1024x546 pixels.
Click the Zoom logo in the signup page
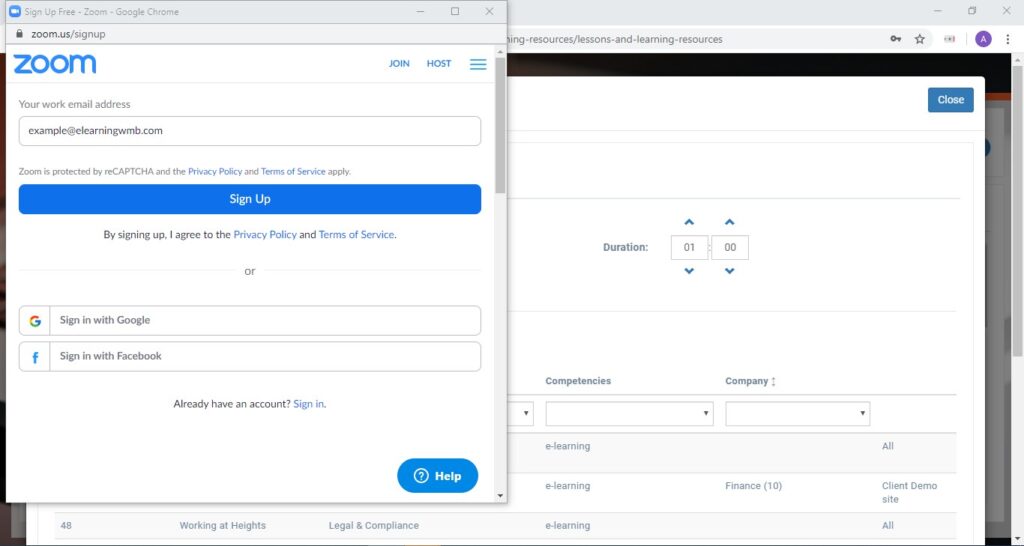point(55,64)
